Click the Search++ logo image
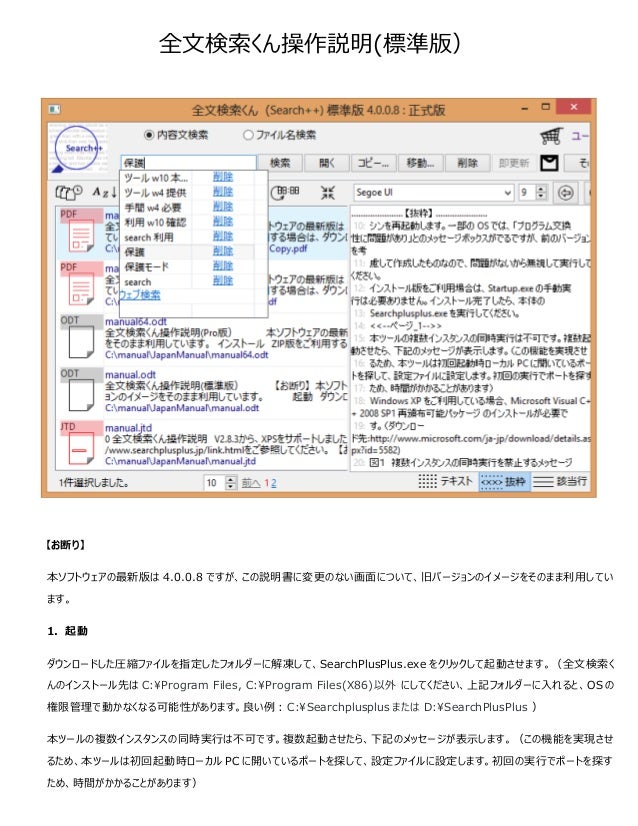This screenshot has height=826, width=638. [77, 148]
